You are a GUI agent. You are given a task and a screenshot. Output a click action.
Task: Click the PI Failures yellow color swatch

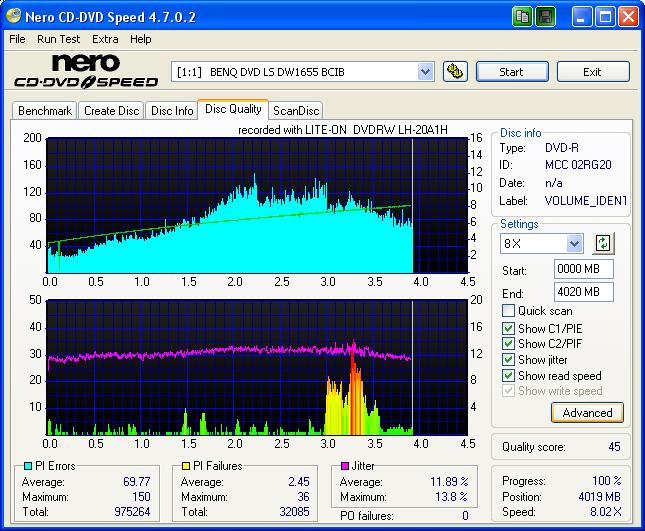[x=186, y=466]
